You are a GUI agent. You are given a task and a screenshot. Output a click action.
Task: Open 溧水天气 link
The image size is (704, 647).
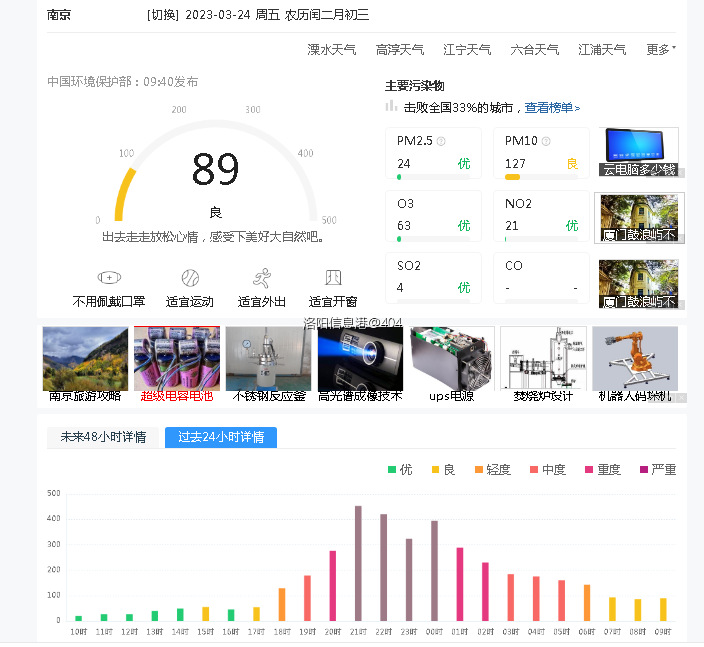pos(332,49)
